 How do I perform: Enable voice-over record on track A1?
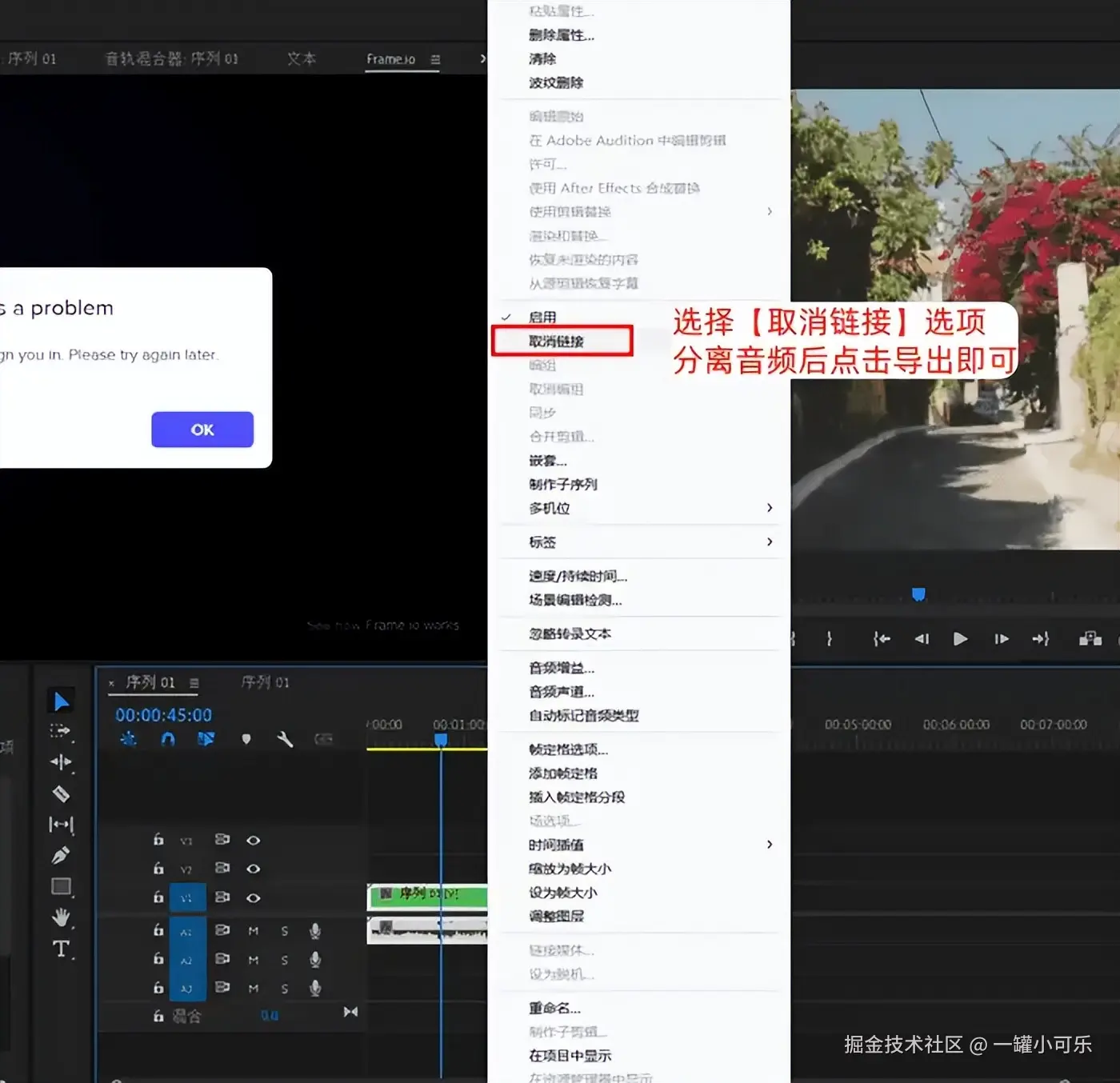pyautogui.click(x=315, y=930)
